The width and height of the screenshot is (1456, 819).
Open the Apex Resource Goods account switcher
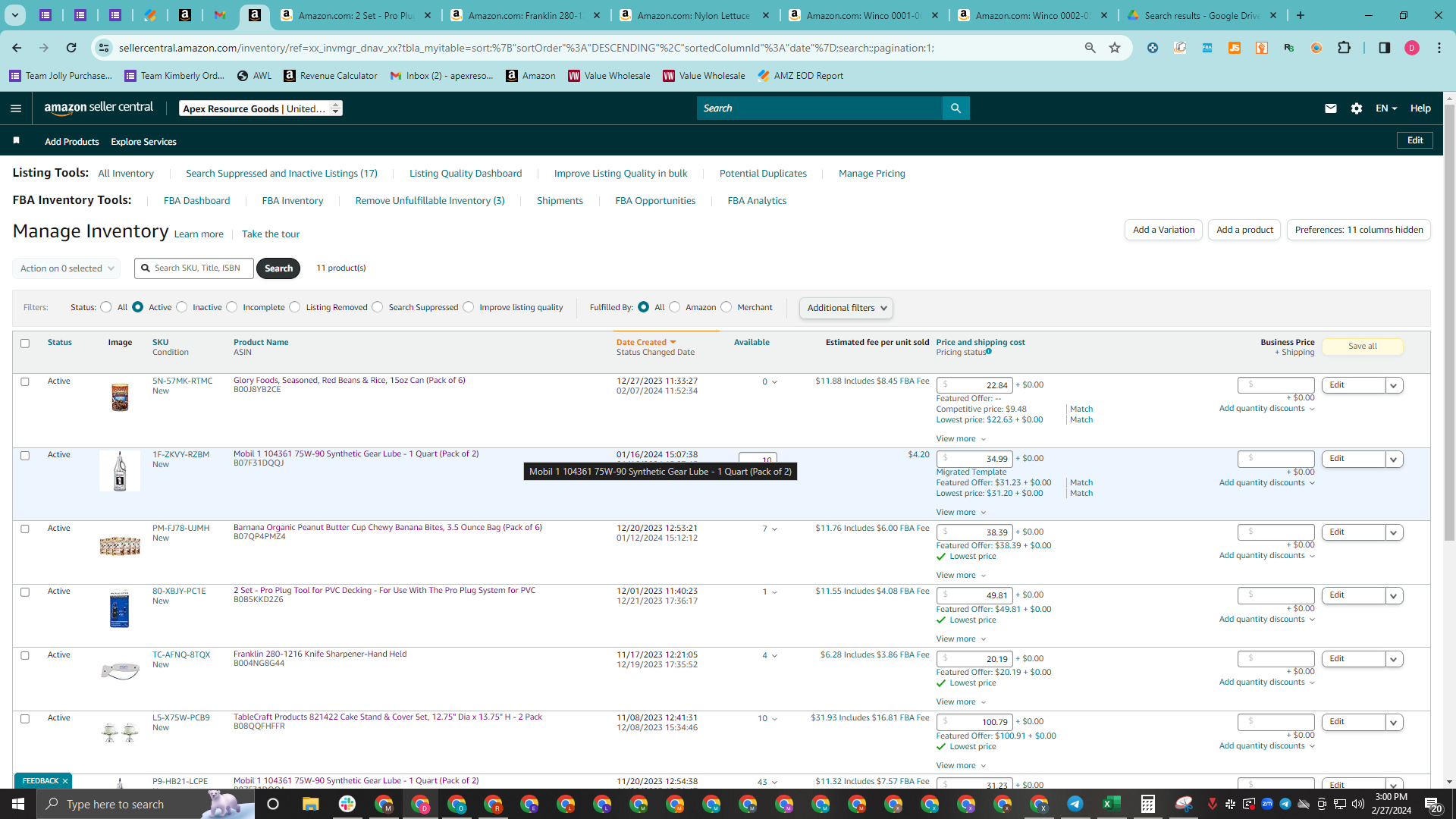261,108
